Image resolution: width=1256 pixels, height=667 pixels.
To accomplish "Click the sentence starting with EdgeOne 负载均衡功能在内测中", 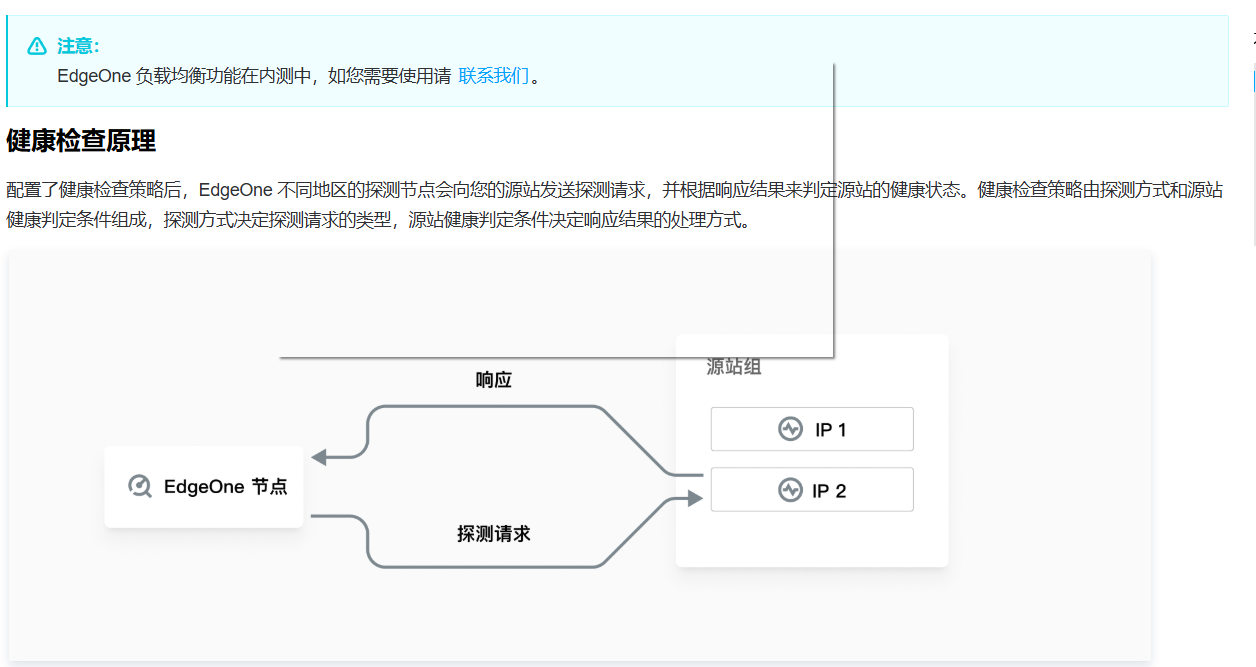I will (x=298, y=76).
